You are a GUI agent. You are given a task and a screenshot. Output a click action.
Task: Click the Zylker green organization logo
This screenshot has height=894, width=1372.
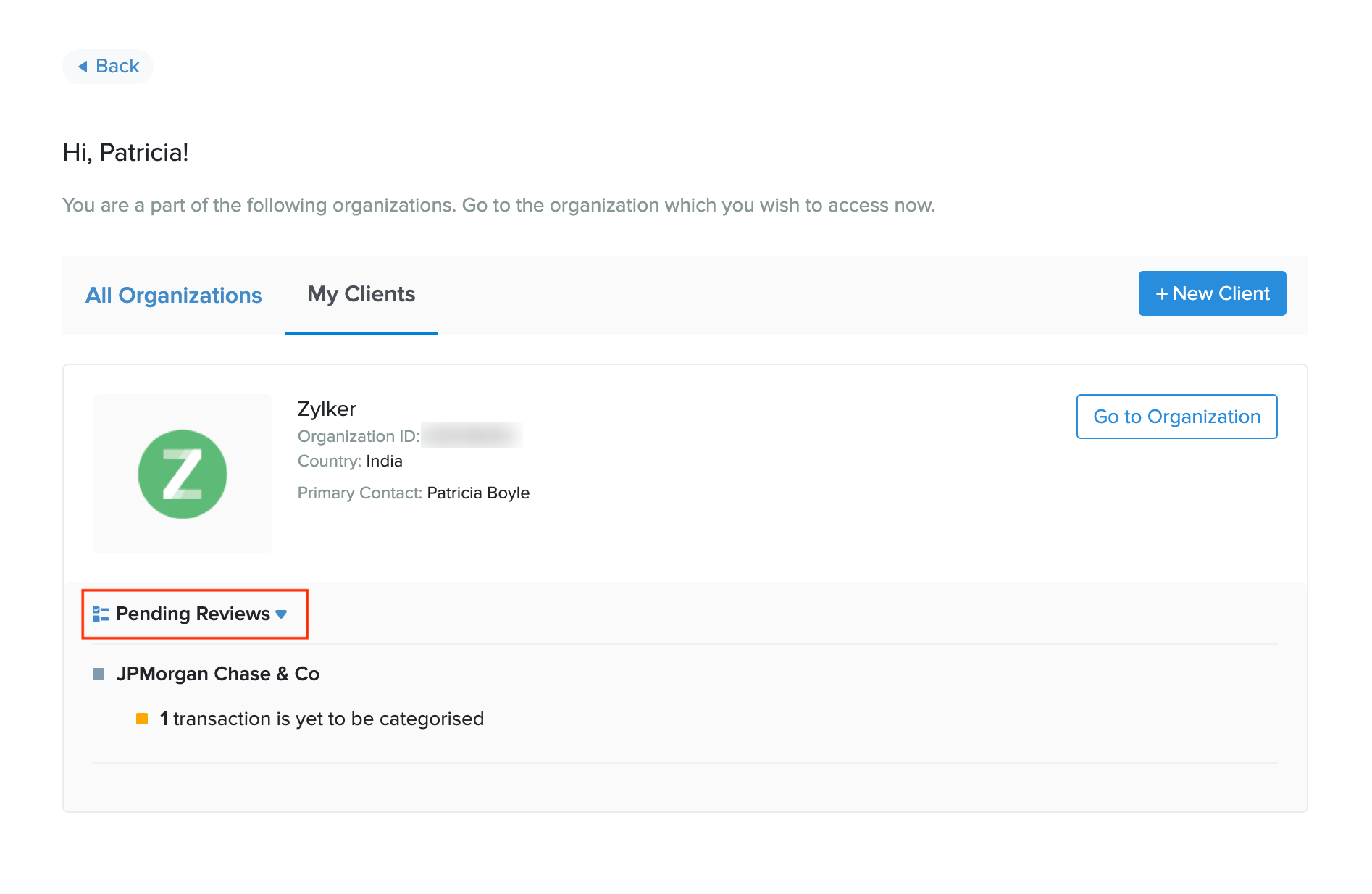183,474
